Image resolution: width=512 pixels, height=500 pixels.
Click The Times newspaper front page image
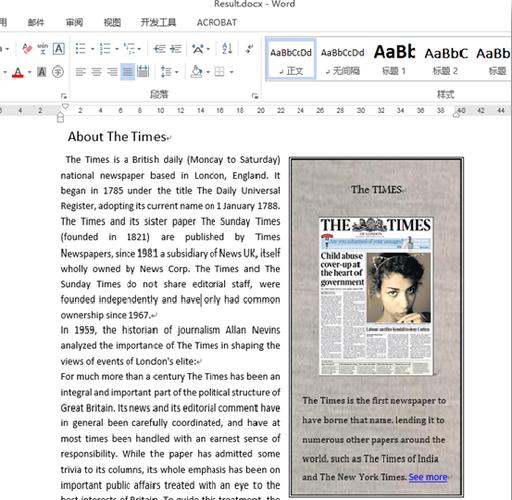tap(376, 296)
